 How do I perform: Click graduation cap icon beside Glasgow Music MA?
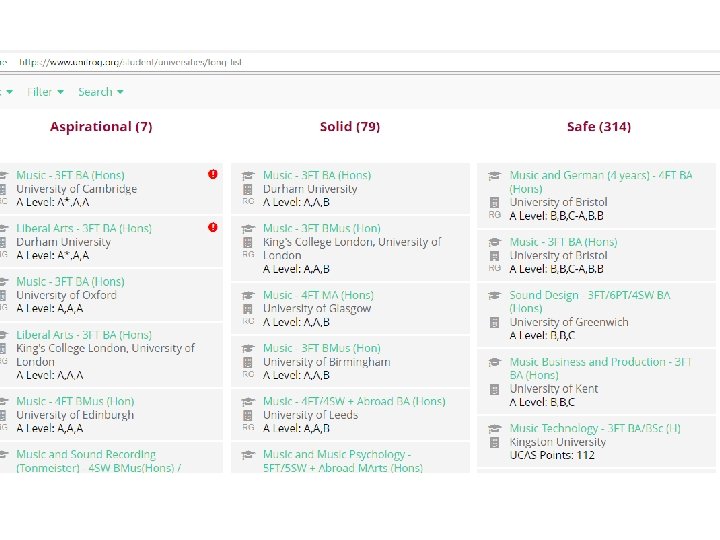(248, 295)
